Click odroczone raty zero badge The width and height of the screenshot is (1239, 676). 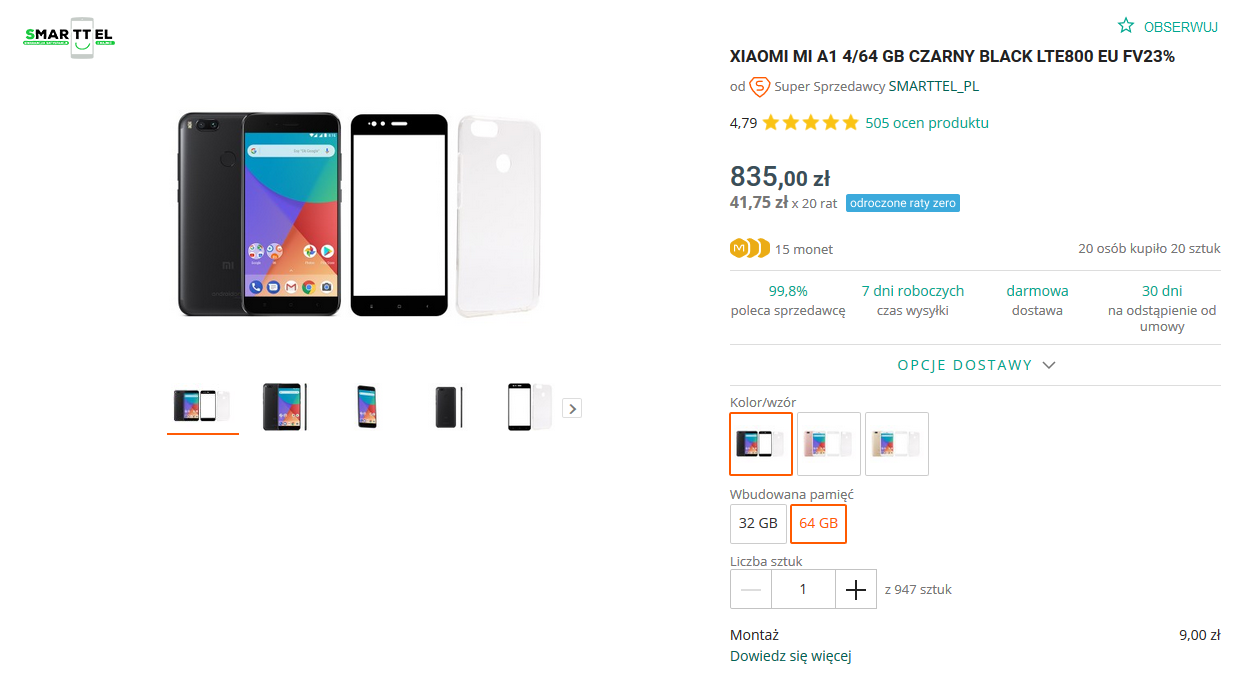point(903,203)
